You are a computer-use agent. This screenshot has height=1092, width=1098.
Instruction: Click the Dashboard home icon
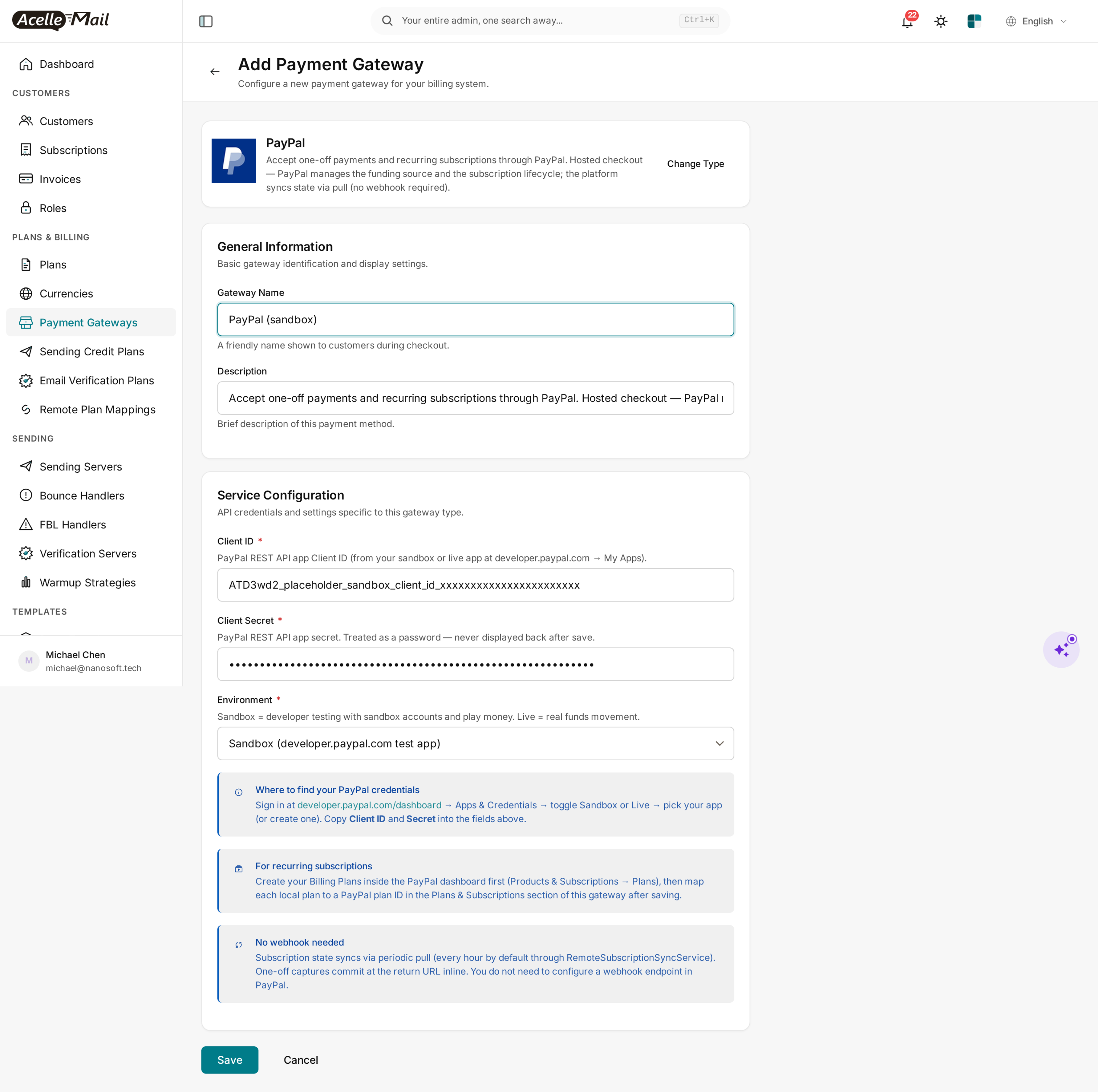(26, 64)
